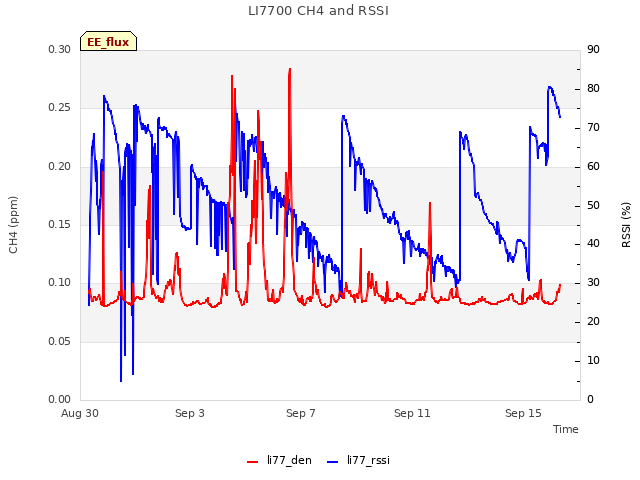Click the red li77_den legend swatch
The image size is (640, 480).
click(x=253, y=462)
